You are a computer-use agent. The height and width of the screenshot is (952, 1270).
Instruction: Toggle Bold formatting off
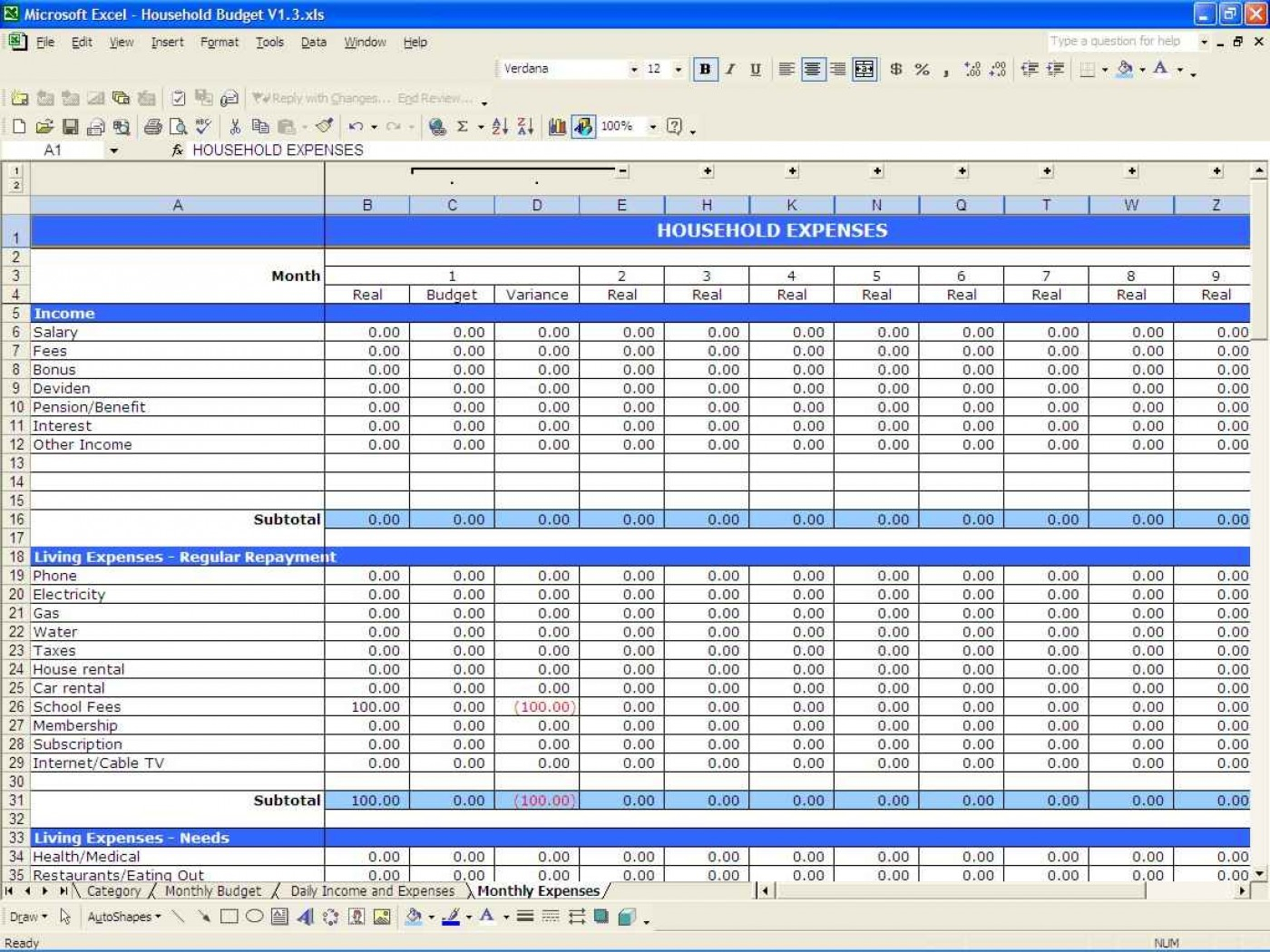[705, 69]
